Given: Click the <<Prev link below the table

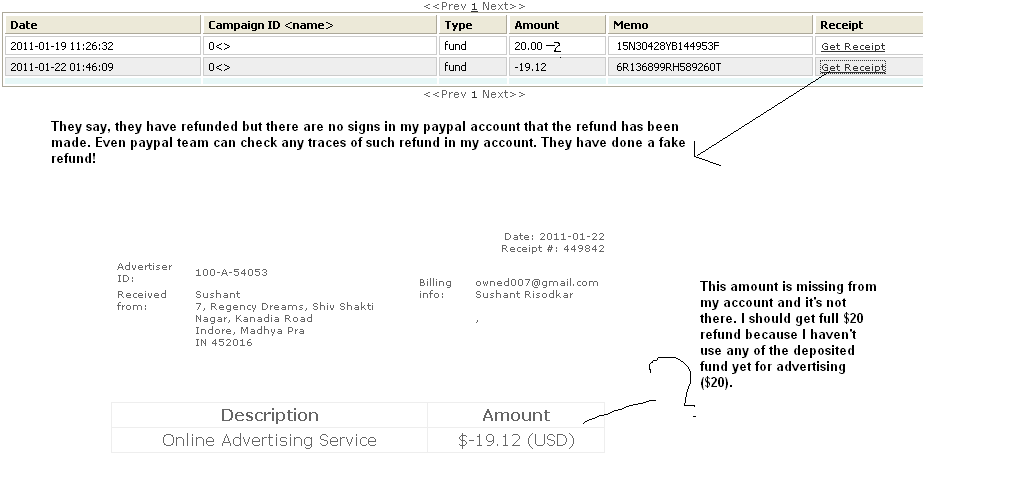Looking at the screenshot, I should point(445,94).
